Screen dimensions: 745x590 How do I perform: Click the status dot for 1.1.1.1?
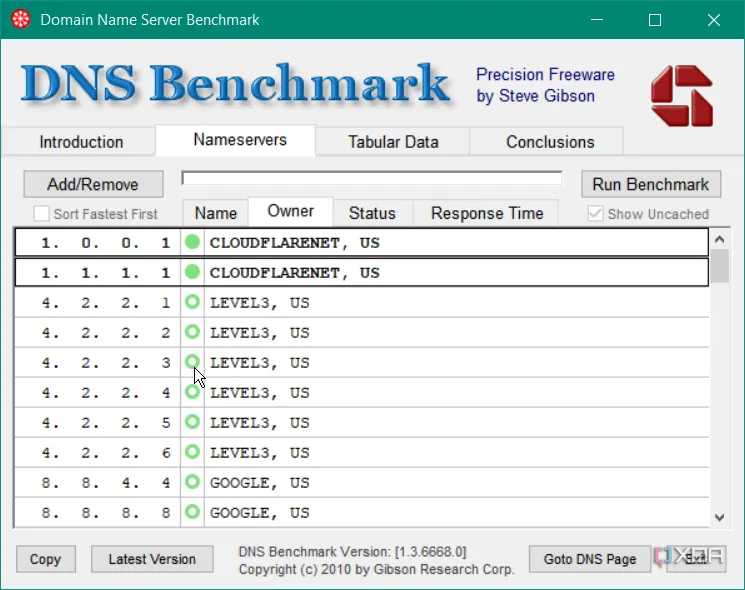(192, 272)
